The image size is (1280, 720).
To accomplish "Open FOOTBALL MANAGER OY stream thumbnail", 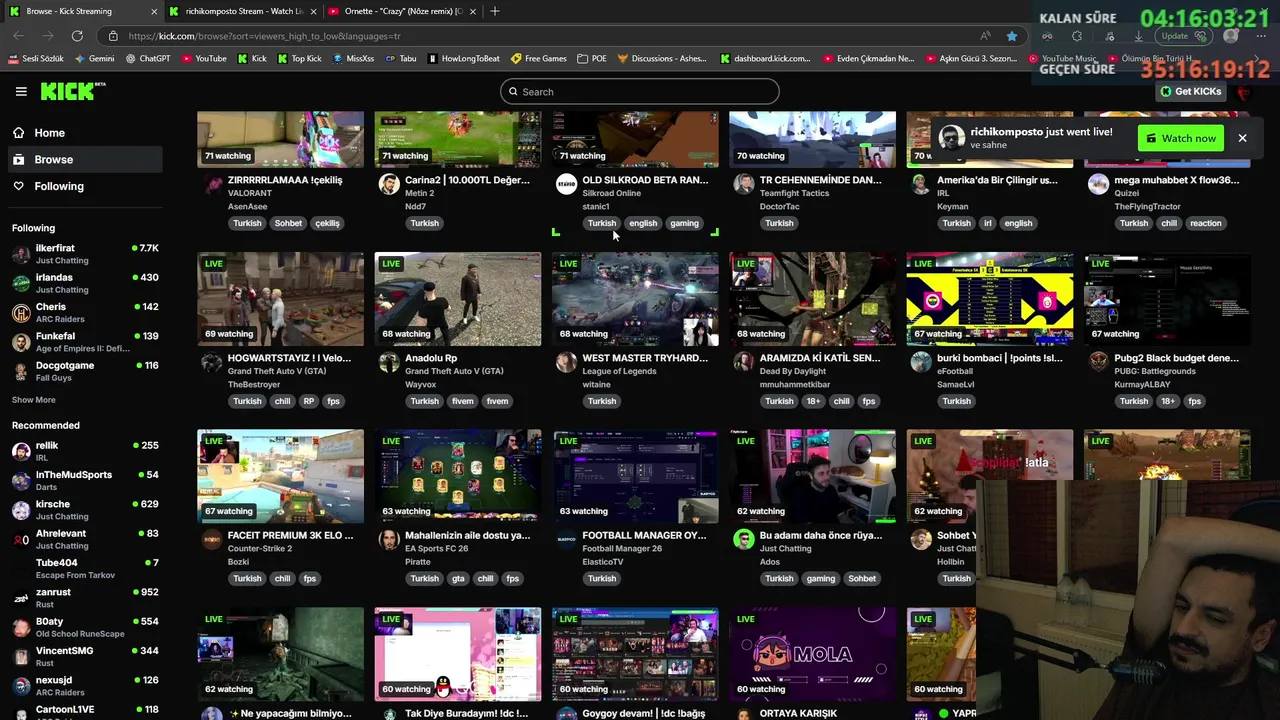I will pyautogui.click(x=635, y=476).
